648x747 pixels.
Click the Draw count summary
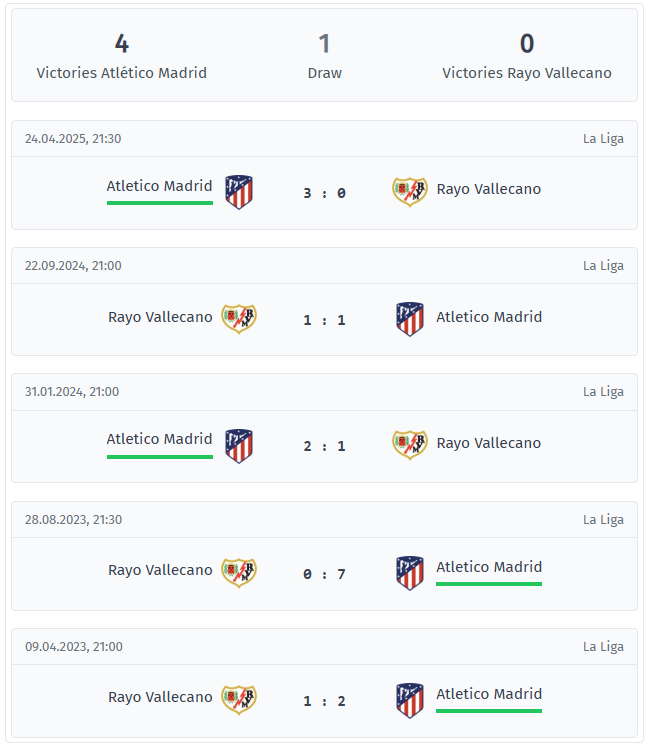pyautogui.click(x=324, y=56)
